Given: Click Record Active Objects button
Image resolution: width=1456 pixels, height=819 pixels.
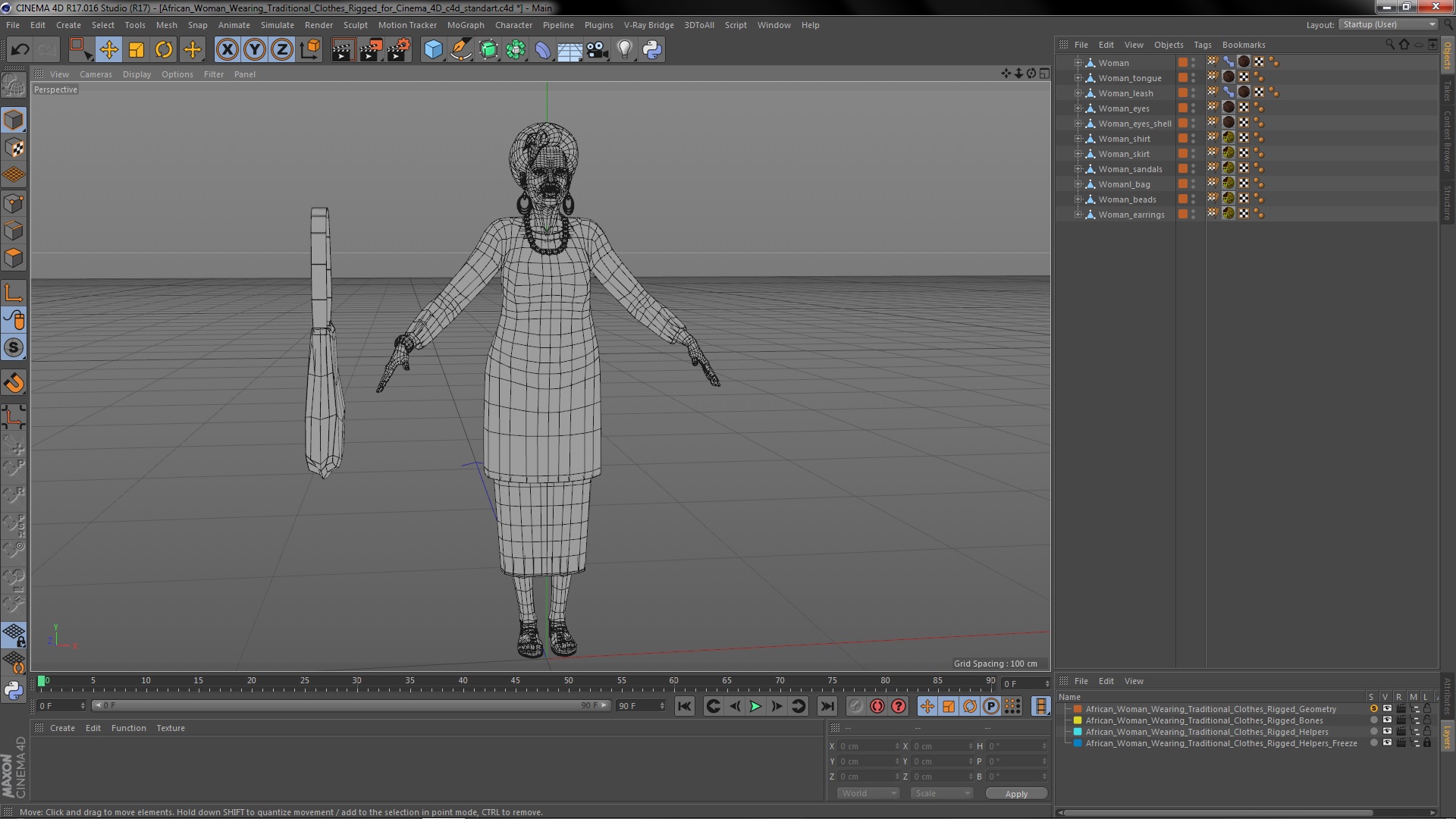Looking at the screenshot, I should [855, 706].
